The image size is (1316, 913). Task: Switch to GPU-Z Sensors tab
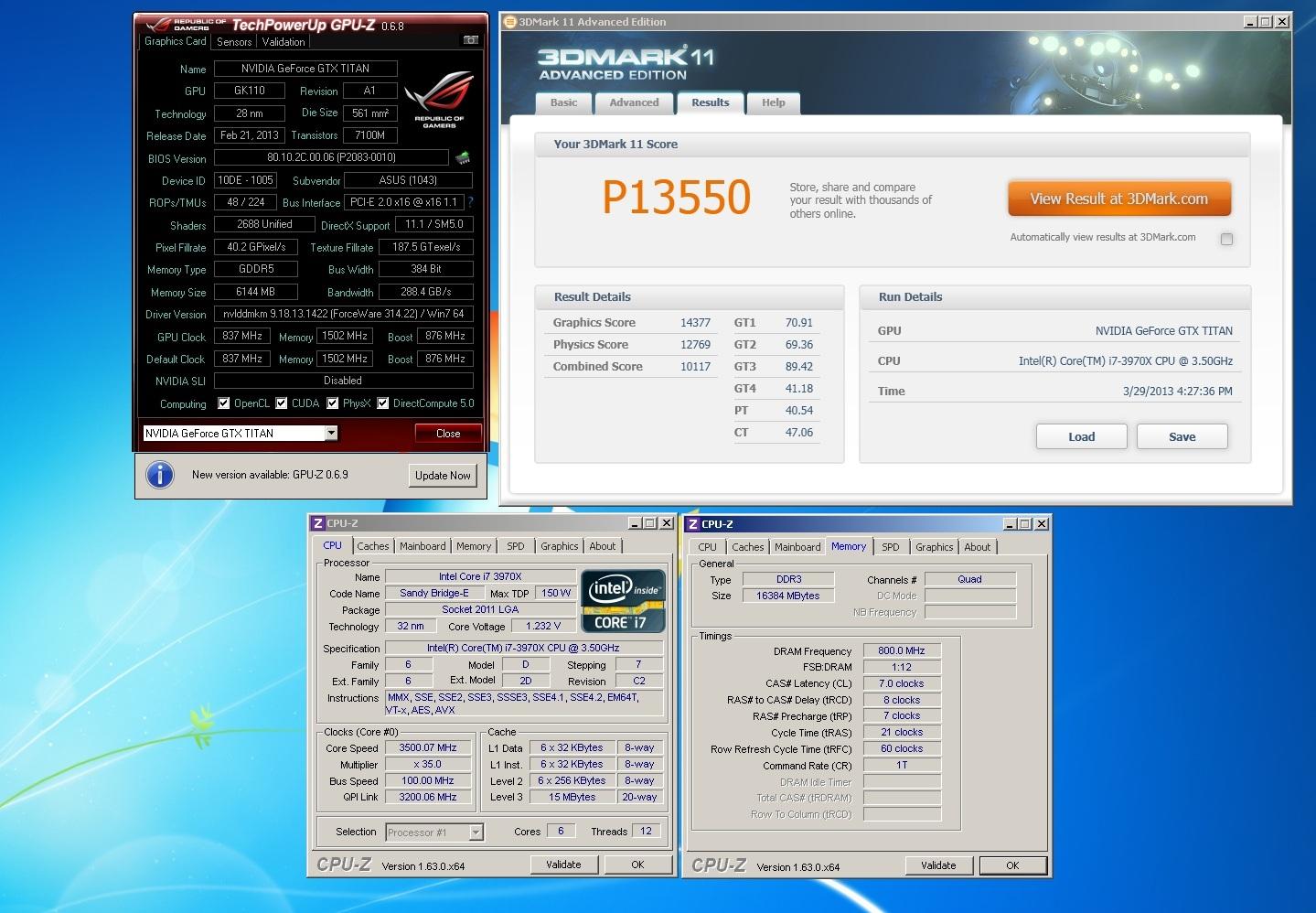(234, 42)
